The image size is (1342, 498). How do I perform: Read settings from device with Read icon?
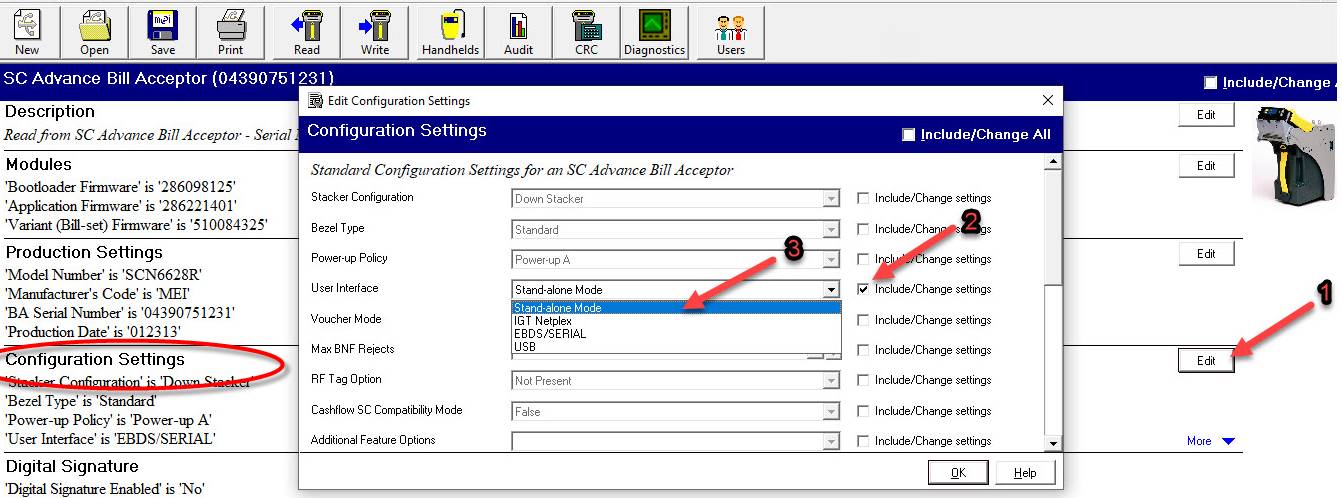tap(307, 32)
